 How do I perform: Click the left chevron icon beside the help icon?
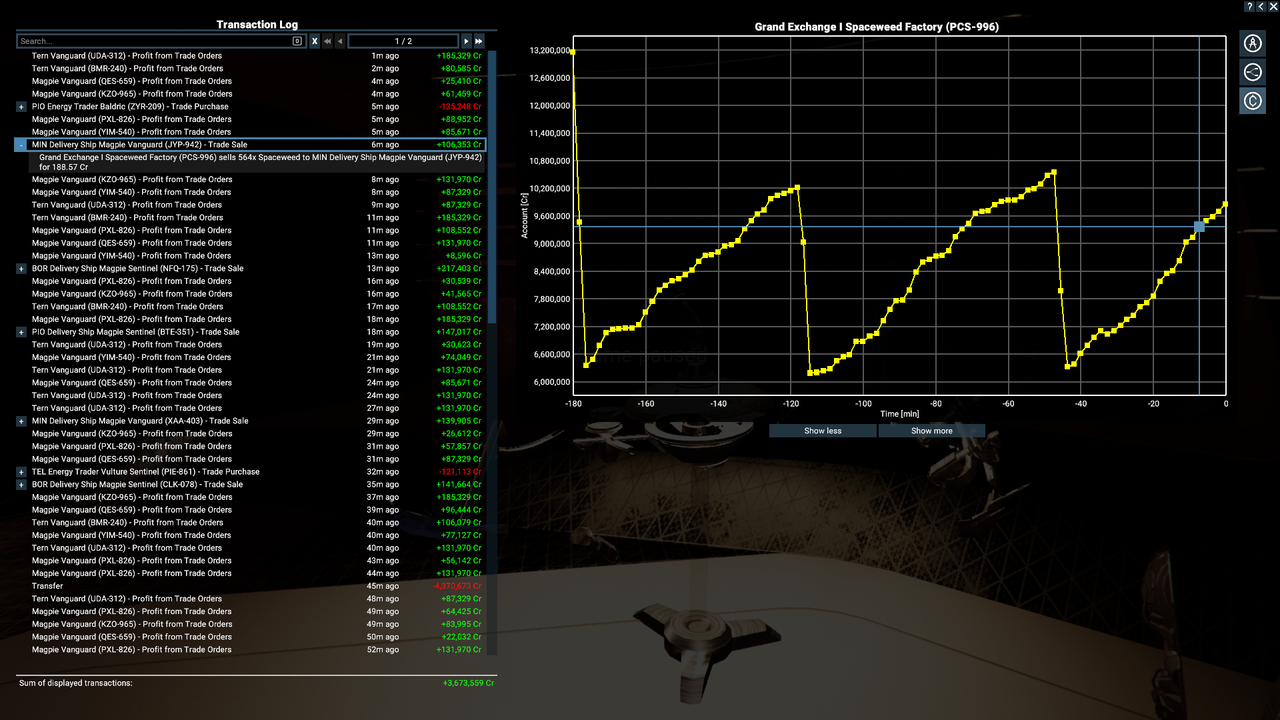point(1259,7)
